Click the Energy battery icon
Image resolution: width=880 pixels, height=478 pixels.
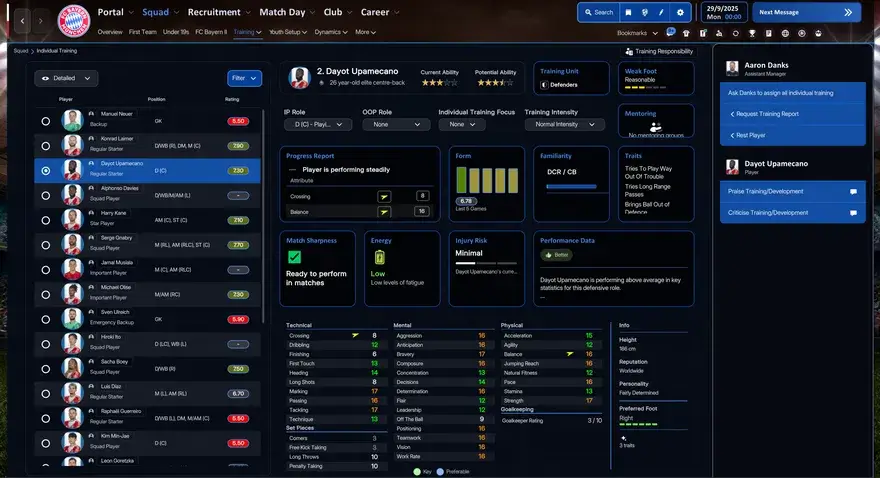[379, 257]
